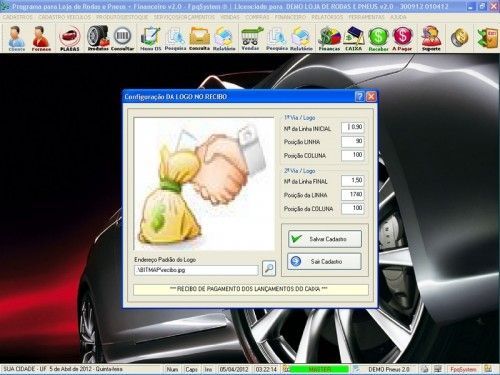This screenshot has height=375, width=500.
Task: Click the Salvar Cadastro button
Action: (325, 239)
